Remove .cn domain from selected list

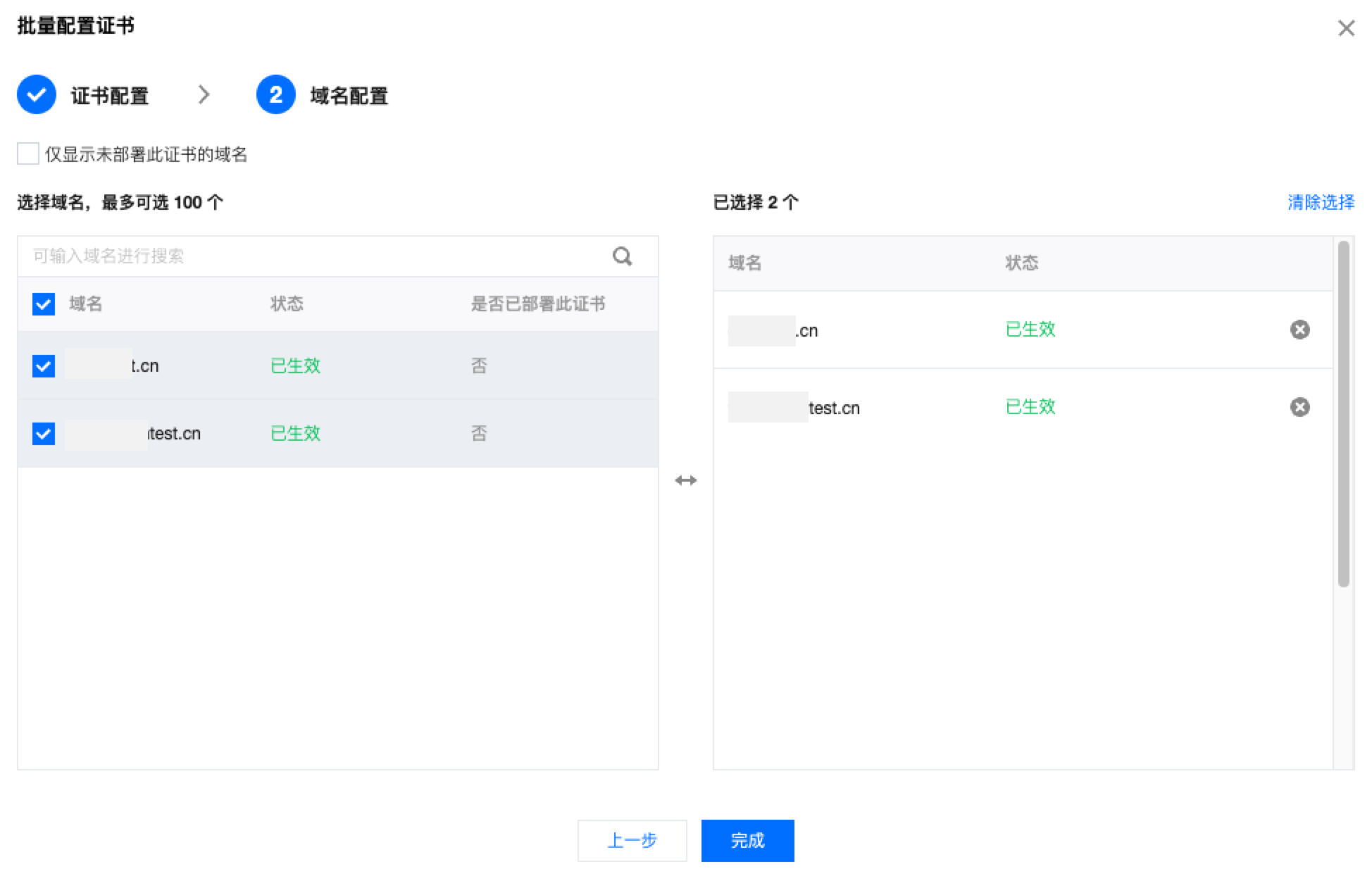[1299, 330]
